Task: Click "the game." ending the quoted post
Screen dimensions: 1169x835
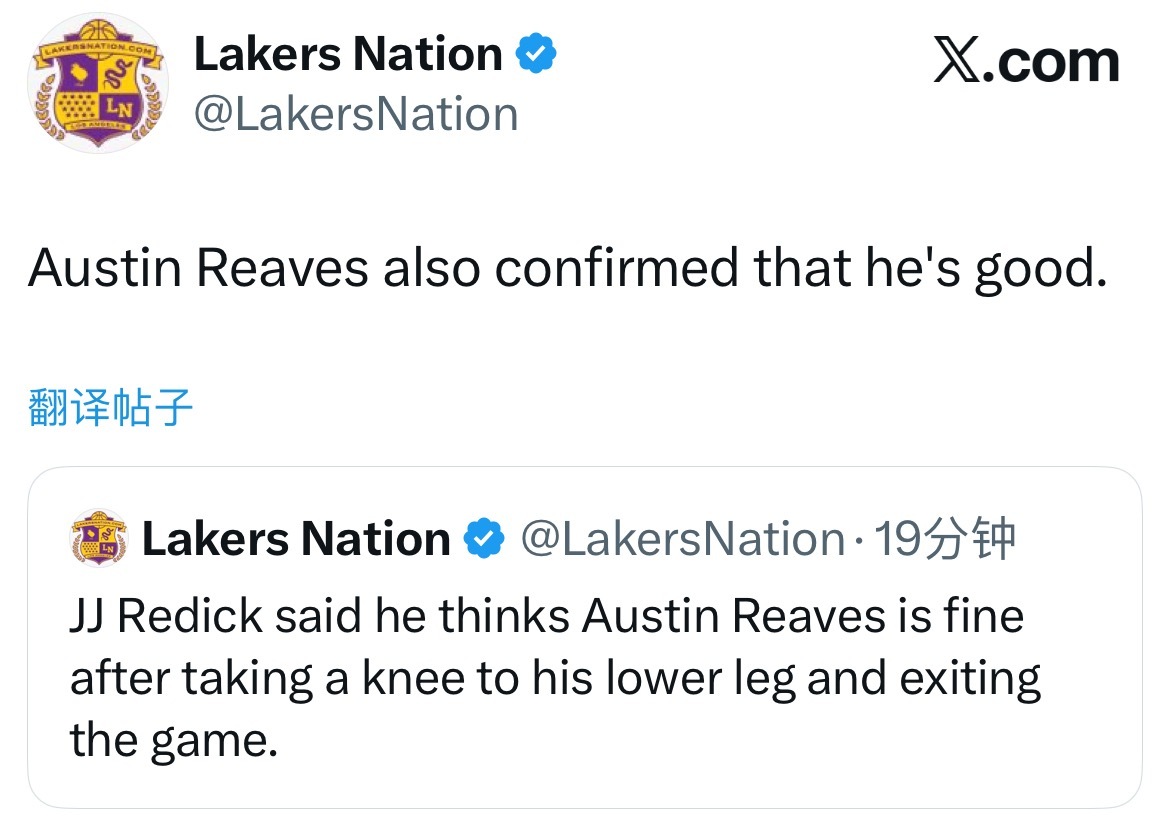Action: point(171,740)
